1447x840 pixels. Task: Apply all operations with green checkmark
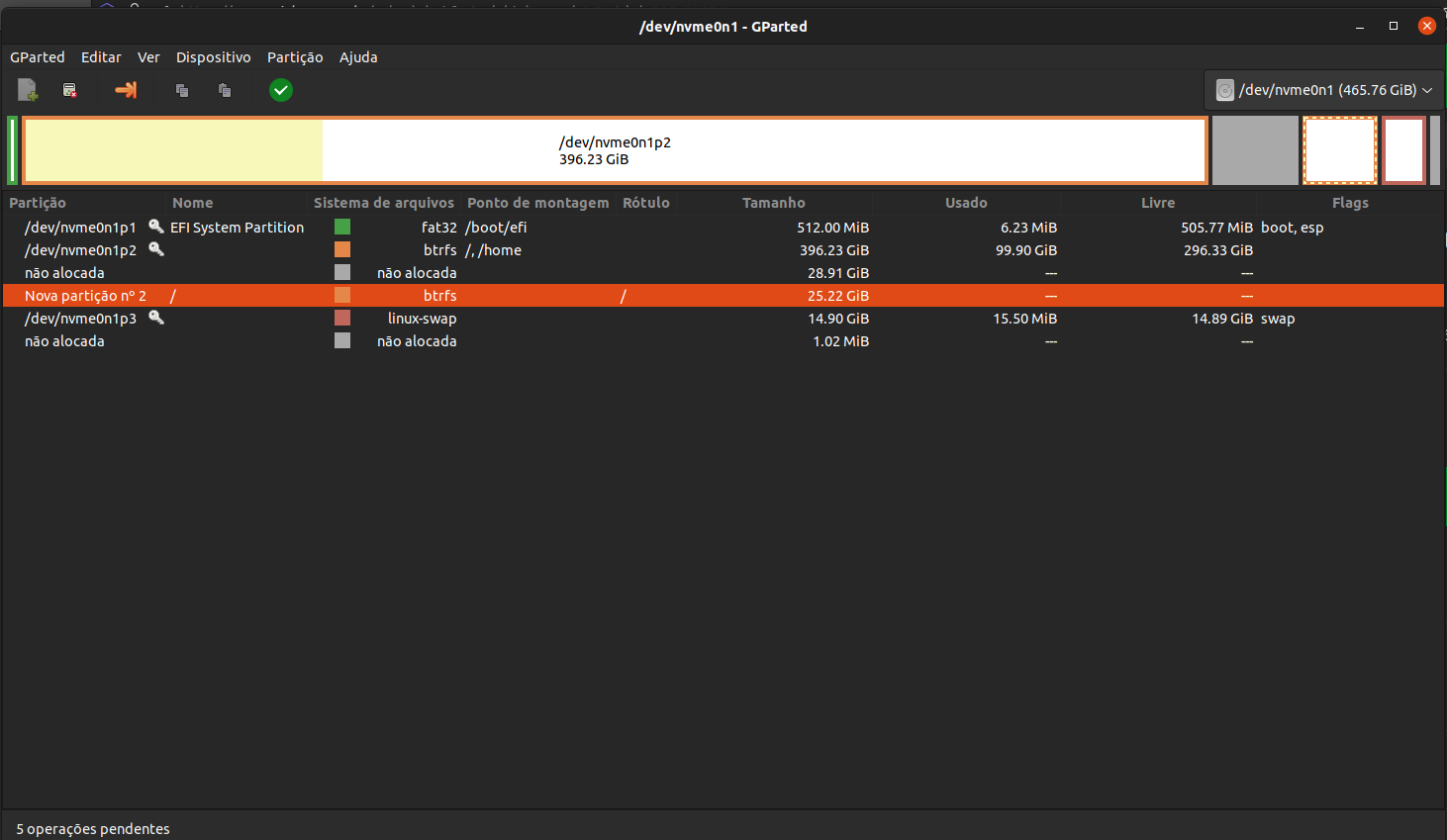(x=281, y=90)
